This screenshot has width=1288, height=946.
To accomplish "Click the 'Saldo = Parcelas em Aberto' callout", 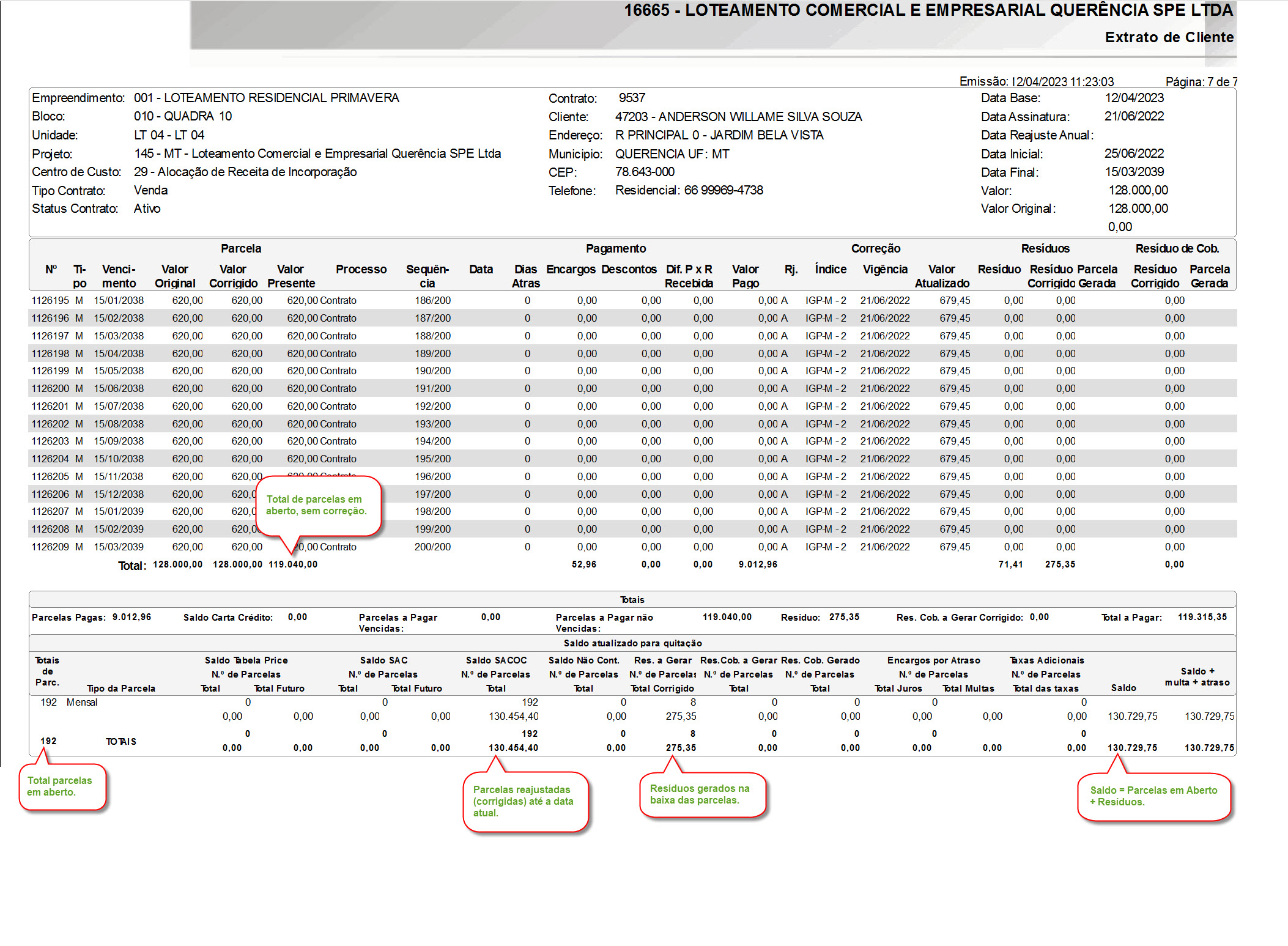I will [1153, 796].
